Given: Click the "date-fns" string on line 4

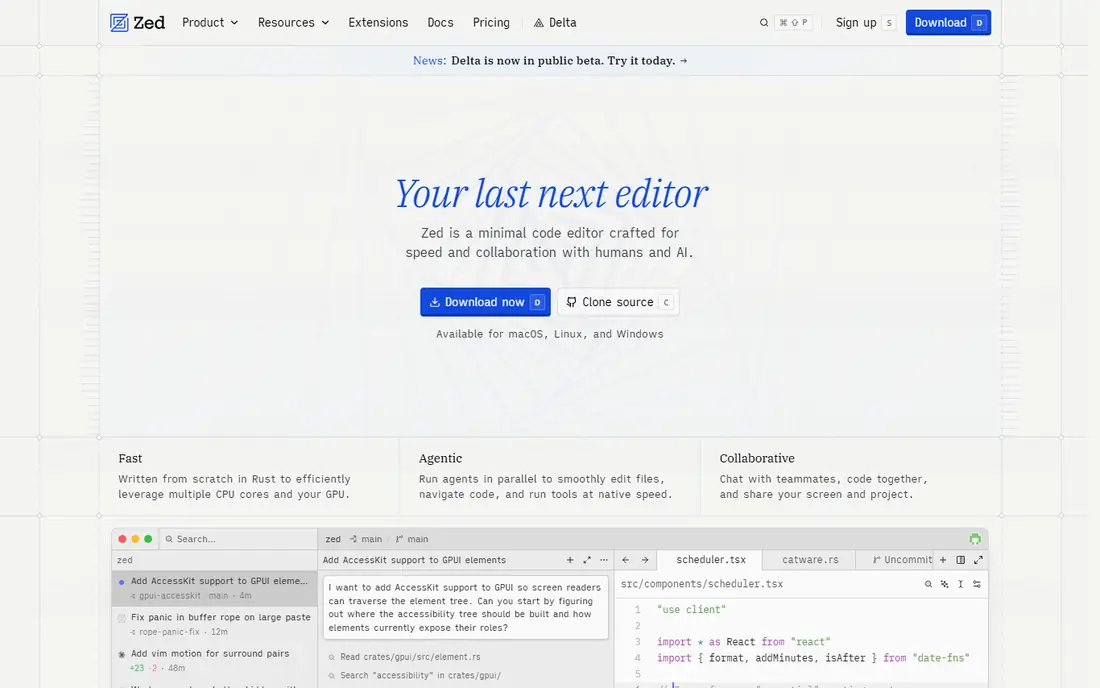Looking at the screenshot, I should click(941, 658).
